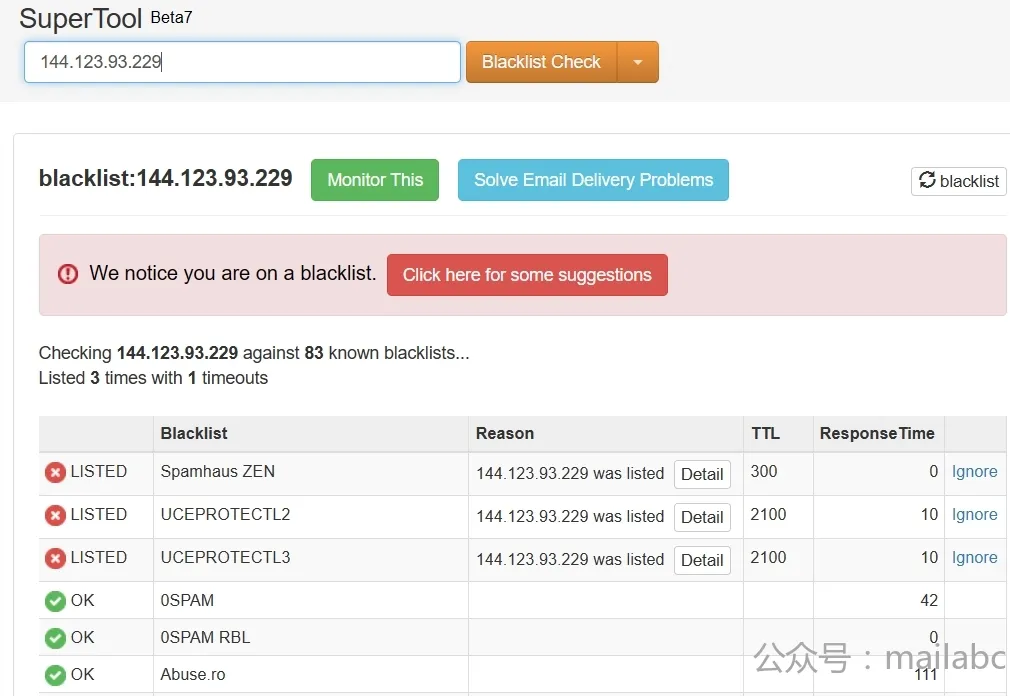Click the green OK icon for Abuse.ro

pyautogui.click(x=55, y=675)
